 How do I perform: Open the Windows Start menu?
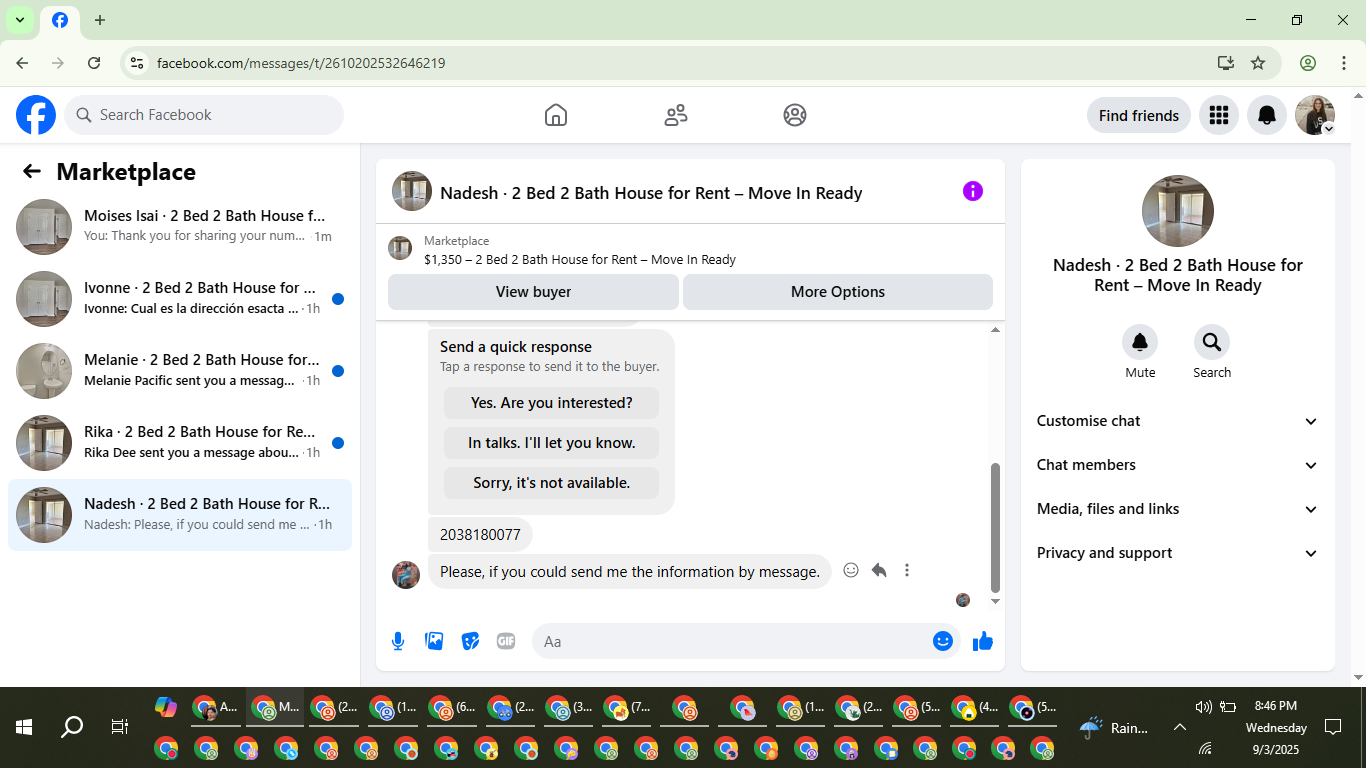tap(24, 727)
